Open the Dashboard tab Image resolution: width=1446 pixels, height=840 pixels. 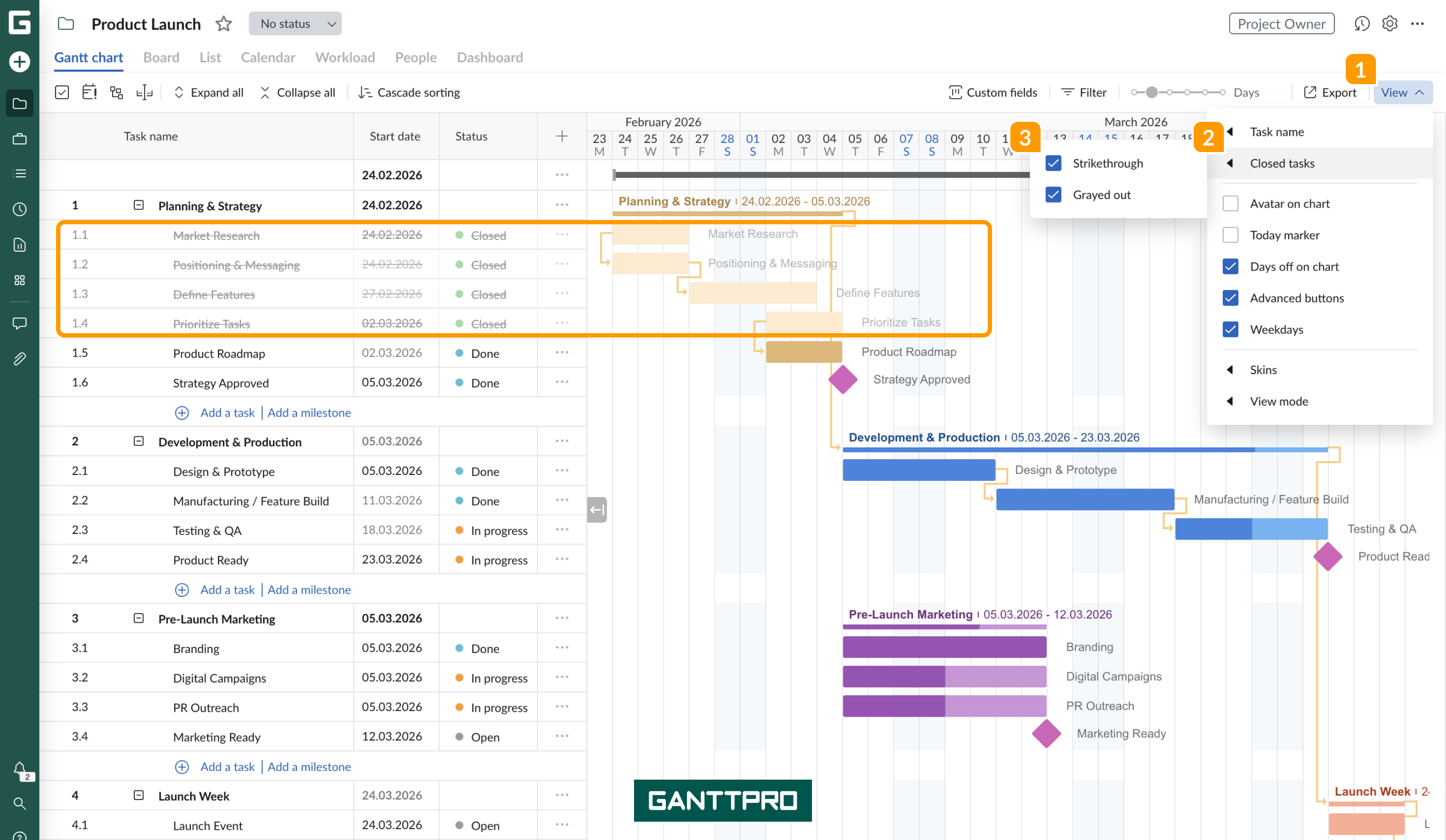pyautogui.click(x=489, y=57)
